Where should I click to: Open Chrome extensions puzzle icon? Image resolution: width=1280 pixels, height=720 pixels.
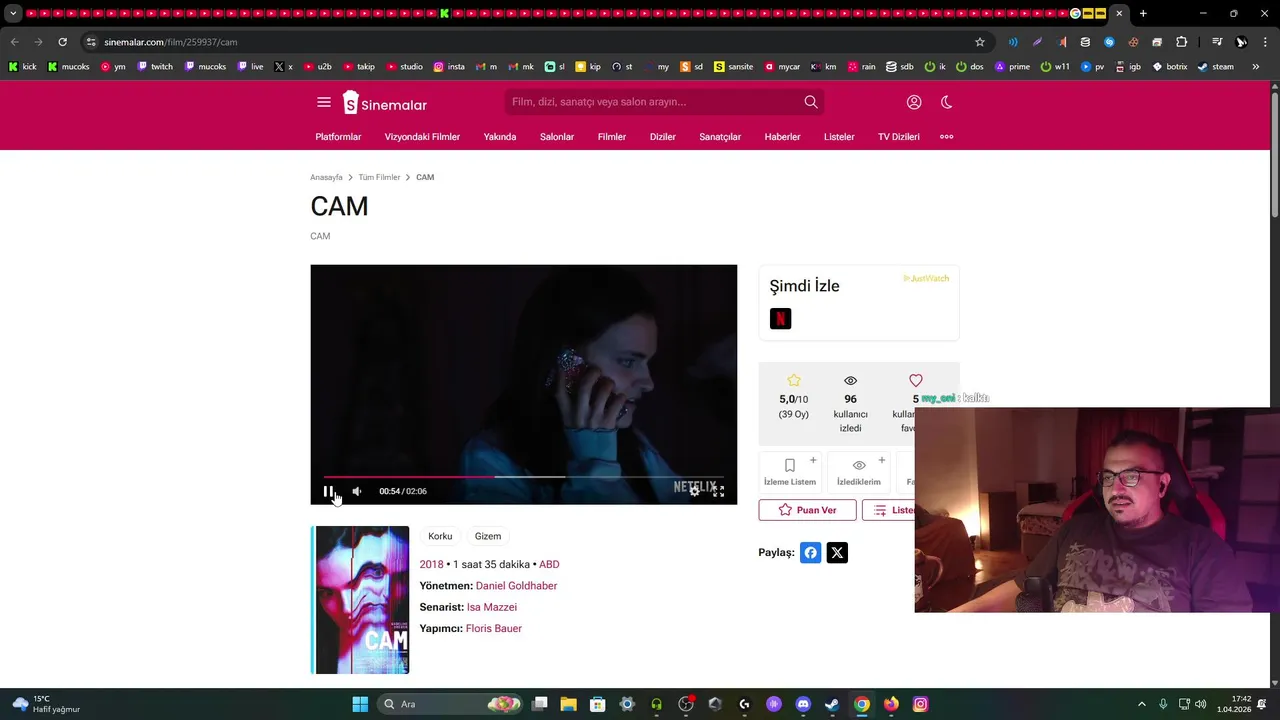(x=1182, y=42)
